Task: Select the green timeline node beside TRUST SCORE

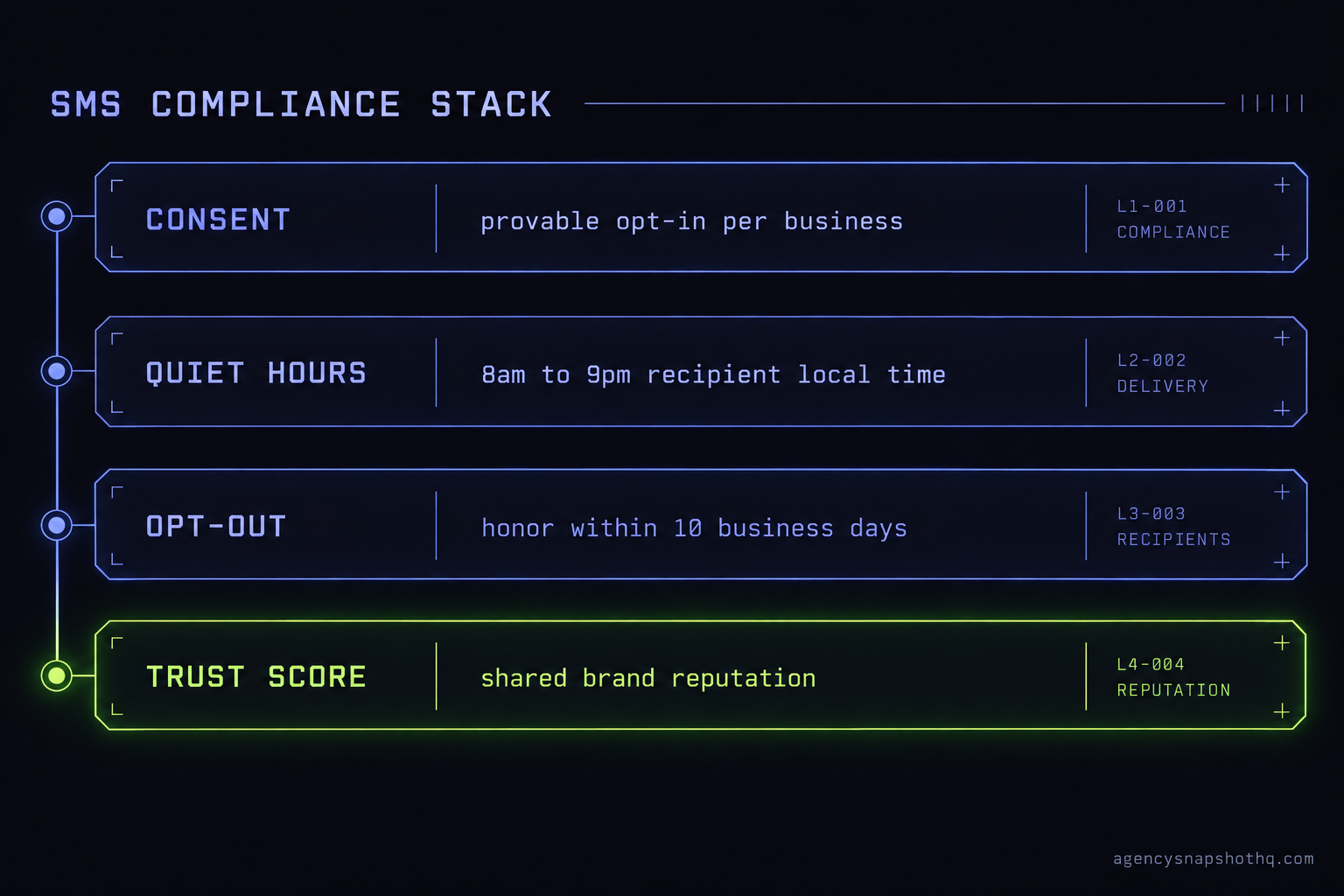Action: point(57,675)
